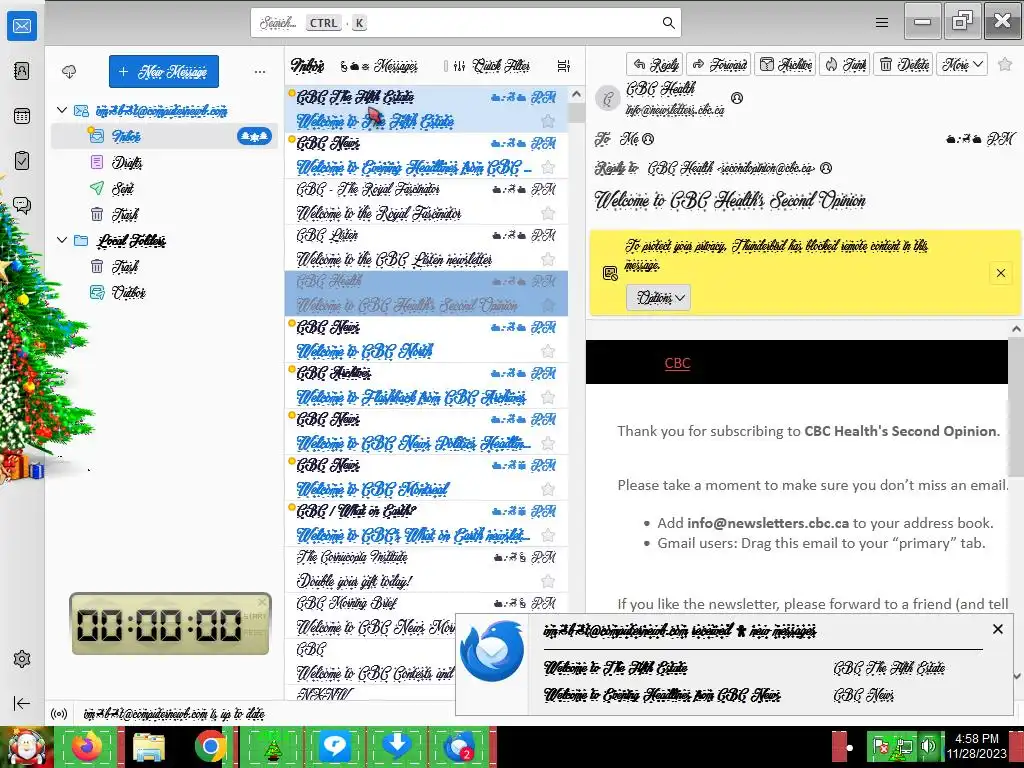Star CBC Listen newsletter message
Viewport: 1024px width, 768px height.
(548, 259)
